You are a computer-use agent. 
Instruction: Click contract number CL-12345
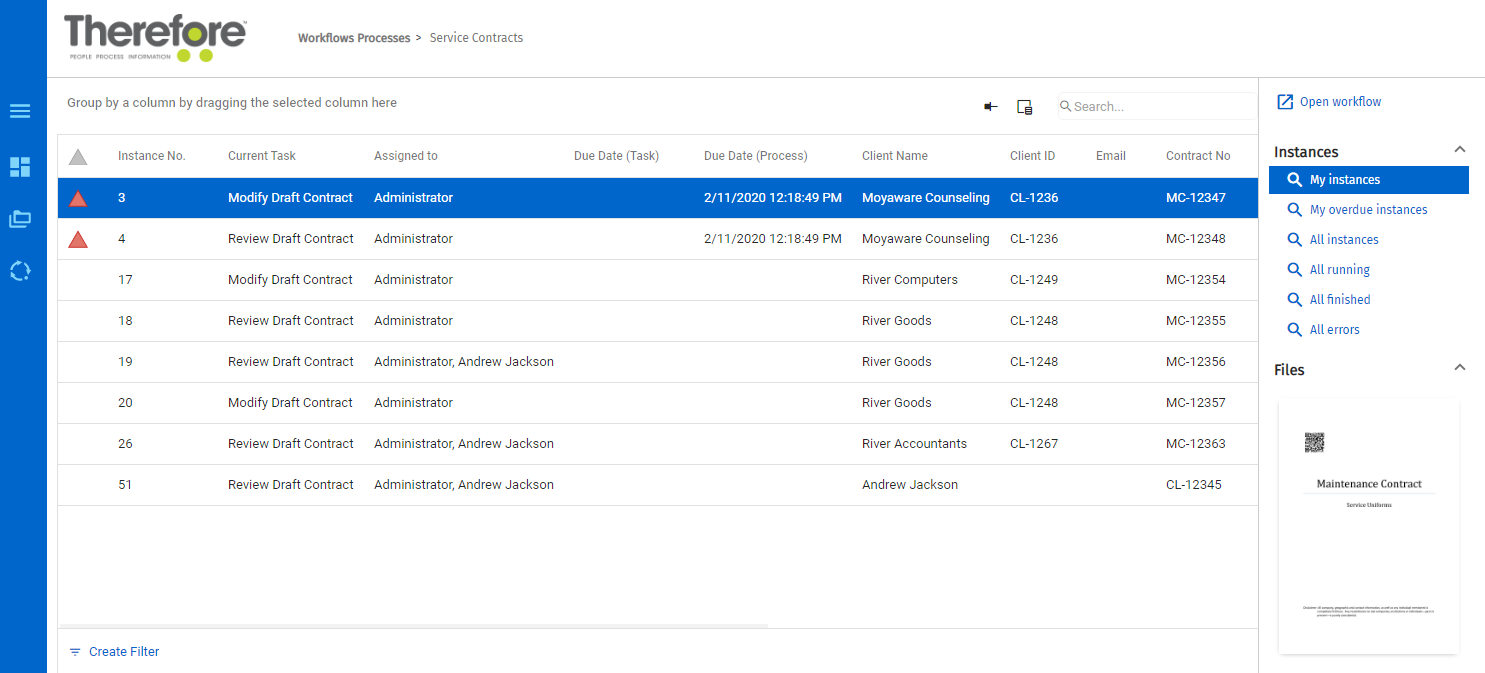point(1194,485)
